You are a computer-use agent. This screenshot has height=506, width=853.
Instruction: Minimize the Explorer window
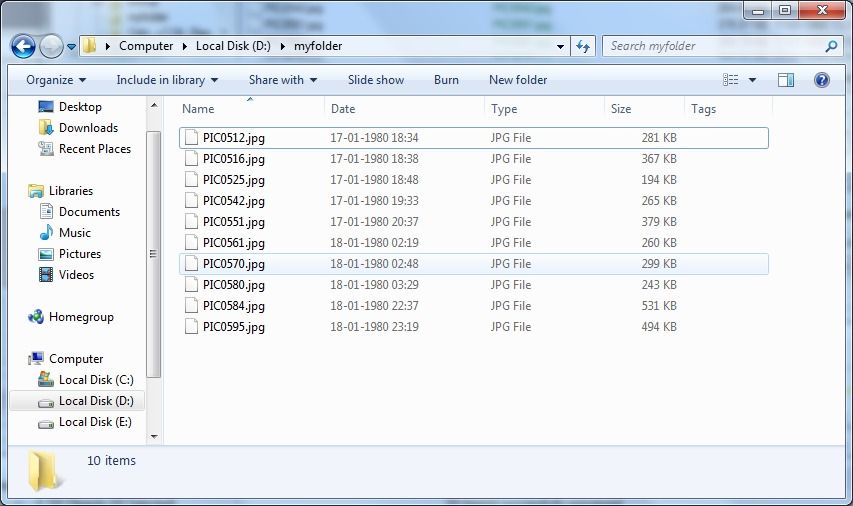pos(758,9)
